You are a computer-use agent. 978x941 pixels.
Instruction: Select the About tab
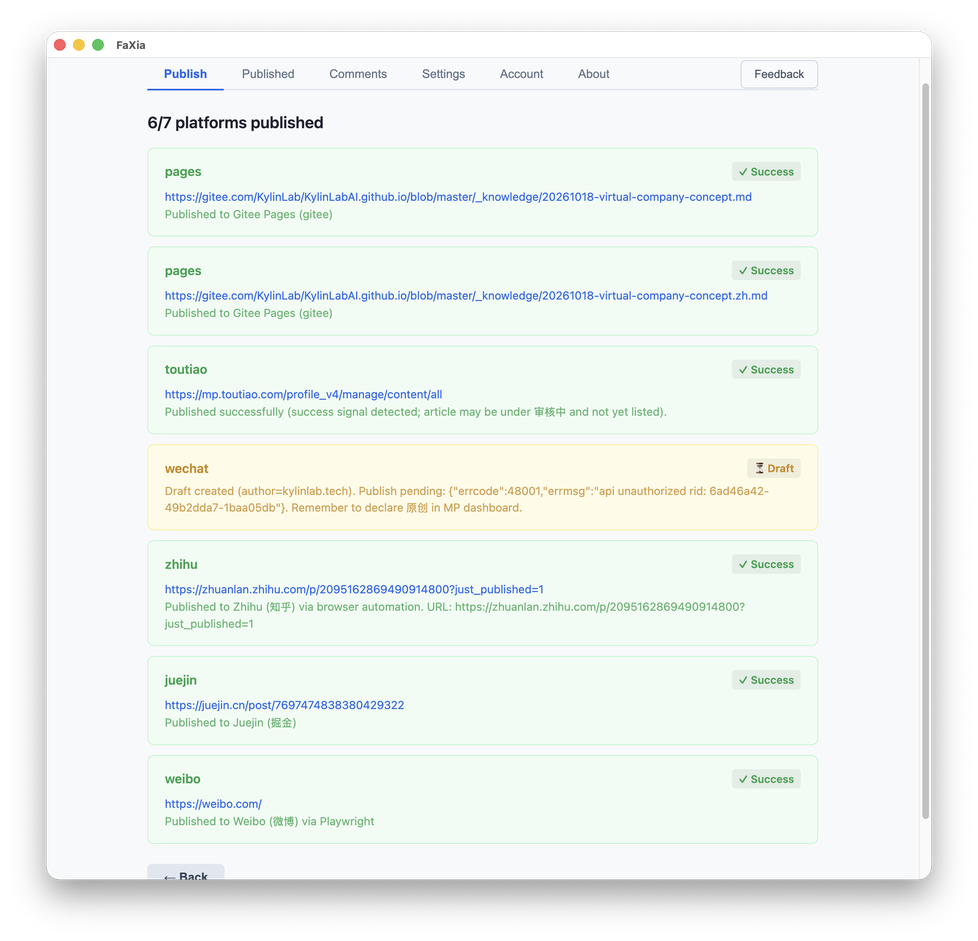(594, 74)
